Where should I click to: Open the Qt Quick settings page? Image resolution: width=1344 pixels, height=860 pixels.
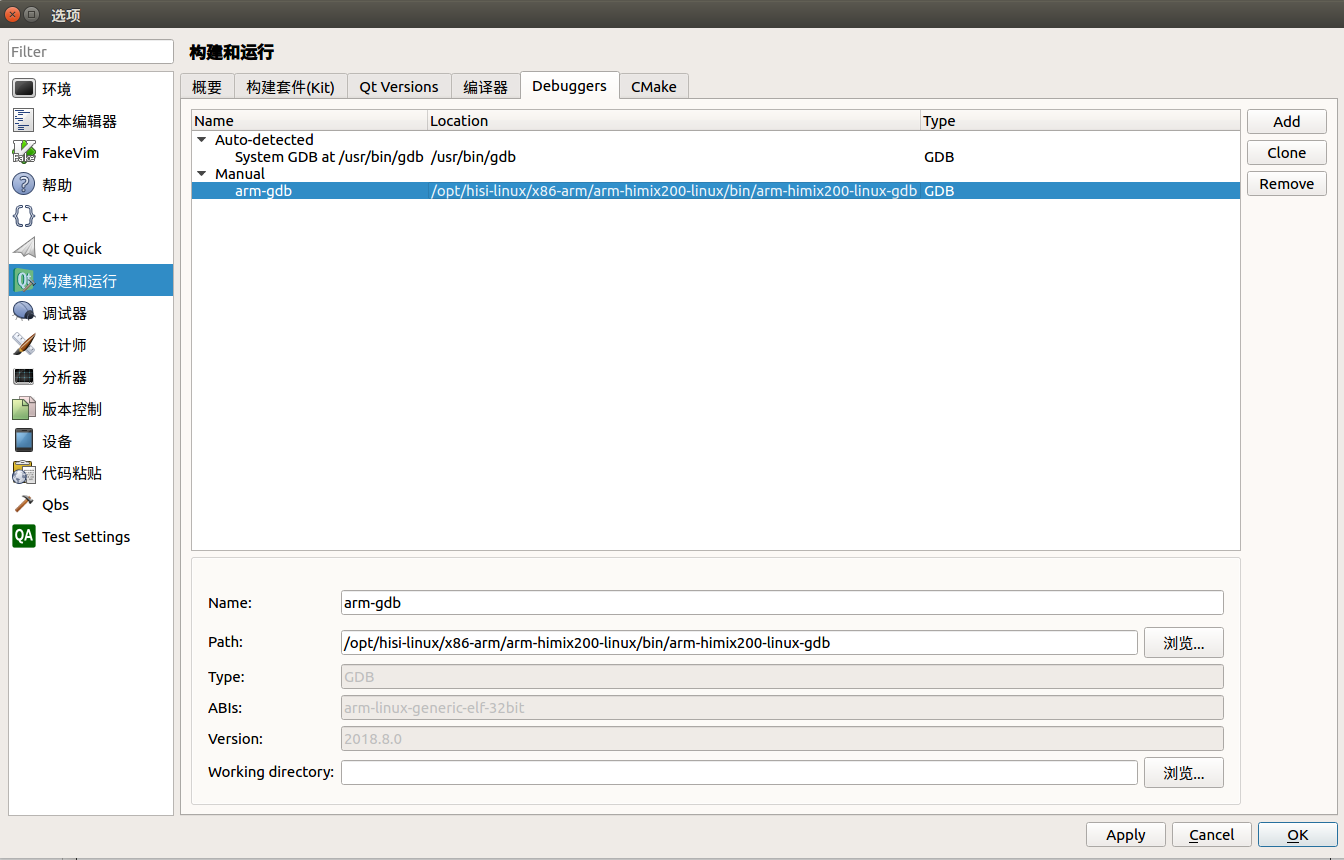pos(70,248)
